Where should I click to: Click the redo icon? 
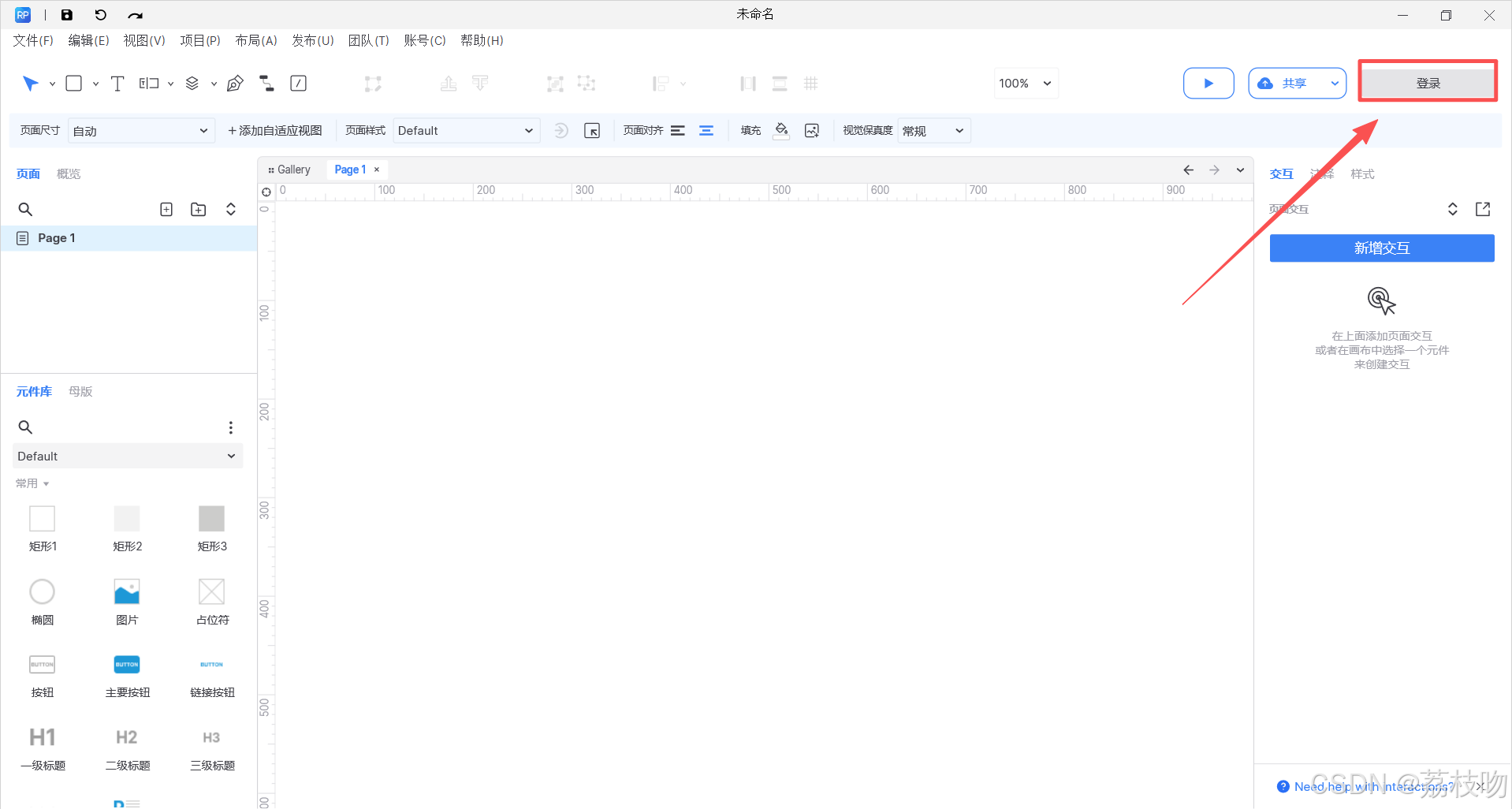136,15
